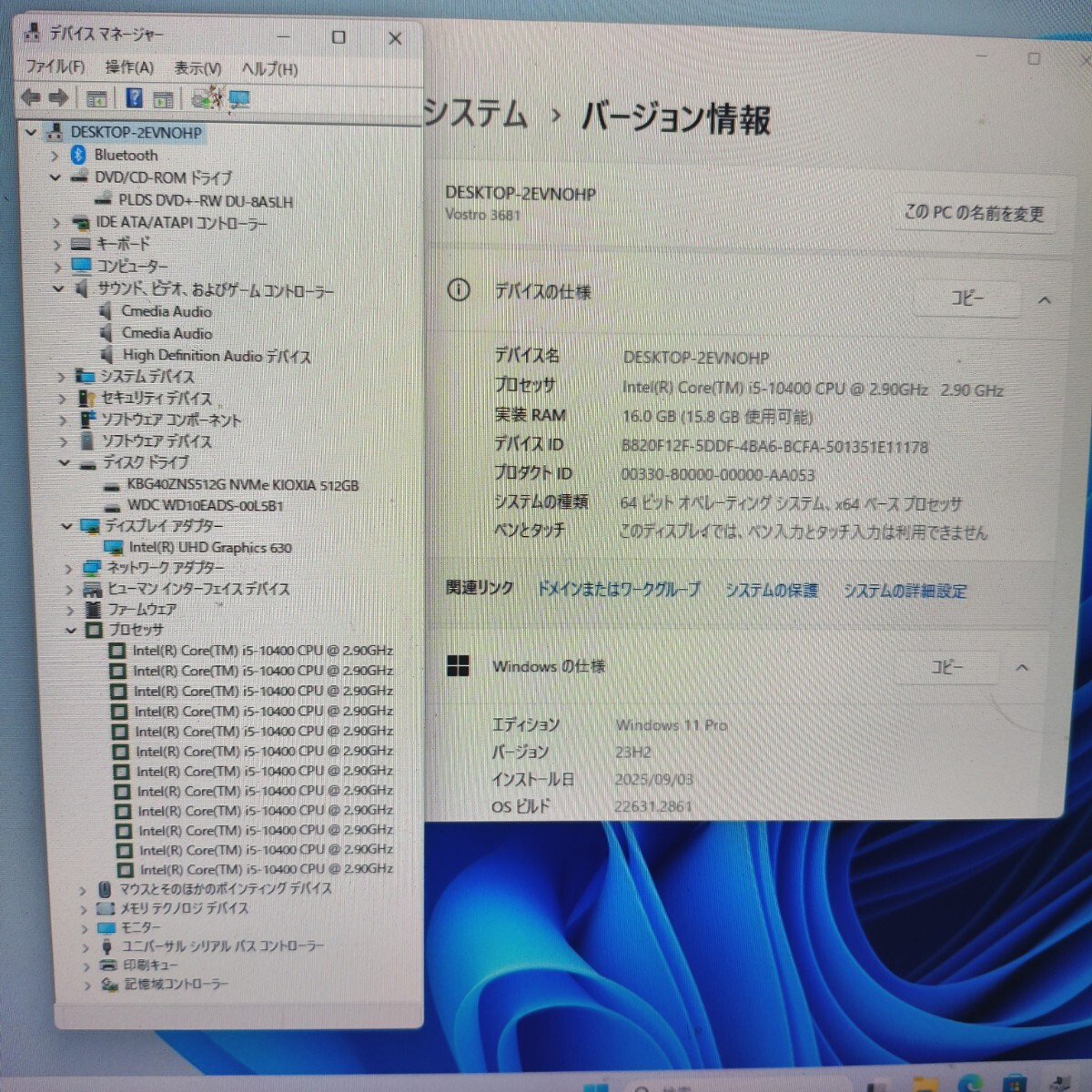Open the システムの詳細設定 link

point(905,591)
